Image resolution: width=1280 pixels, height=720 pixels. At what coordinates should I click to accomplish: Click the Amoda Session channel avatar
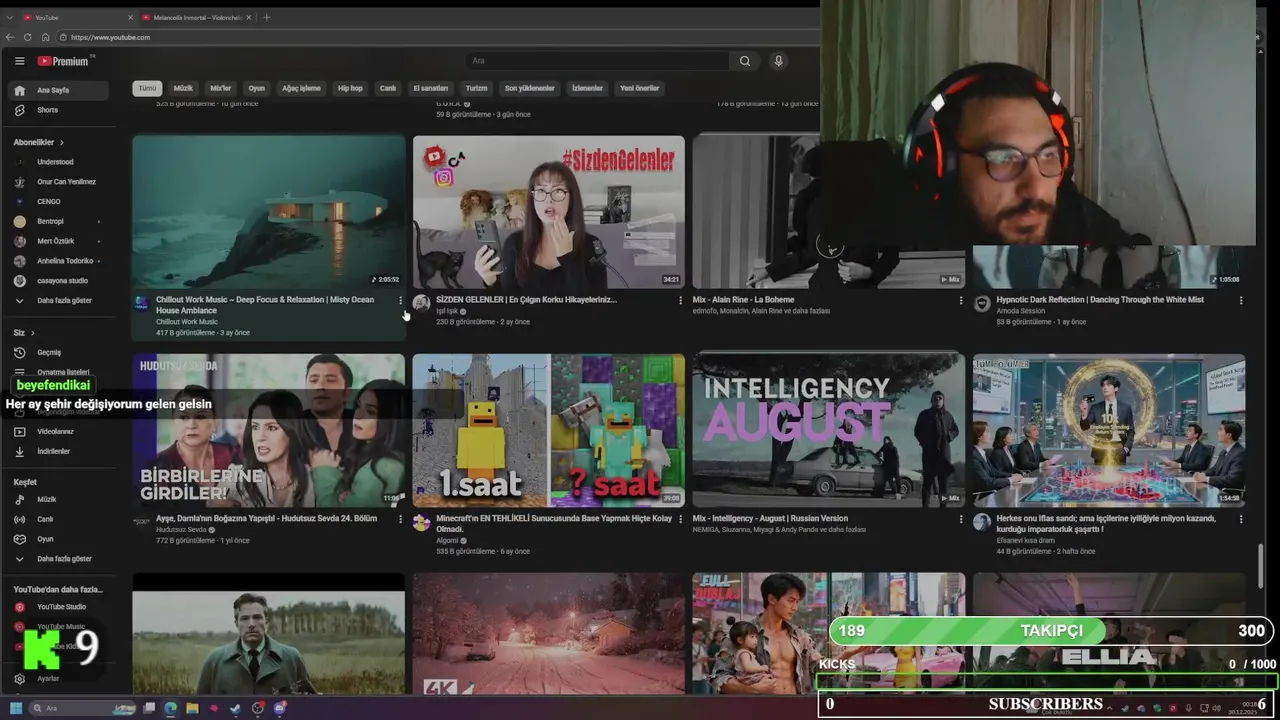coord(982,303)
